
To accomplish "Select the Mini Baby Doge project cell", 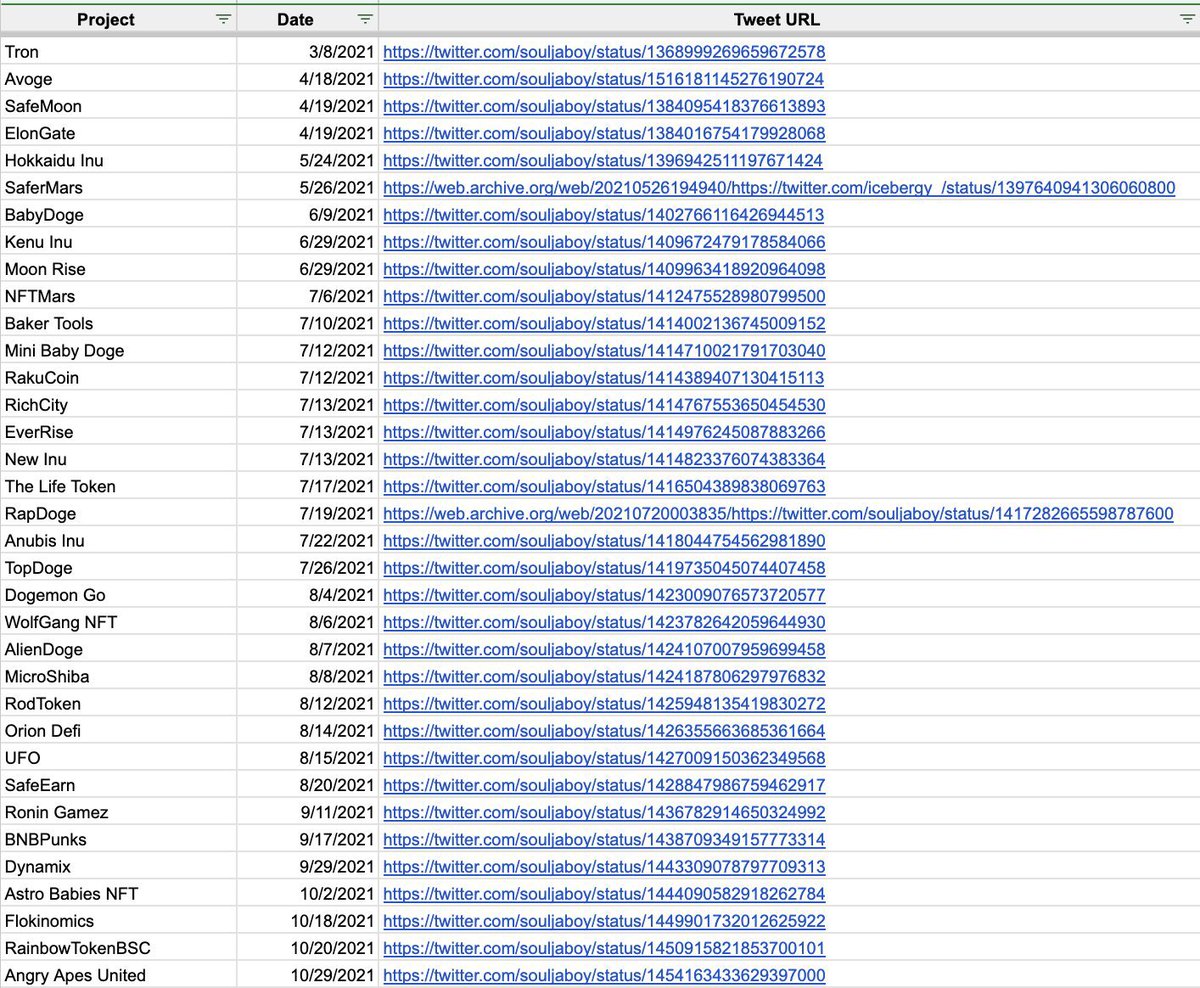I will (118, 350).
